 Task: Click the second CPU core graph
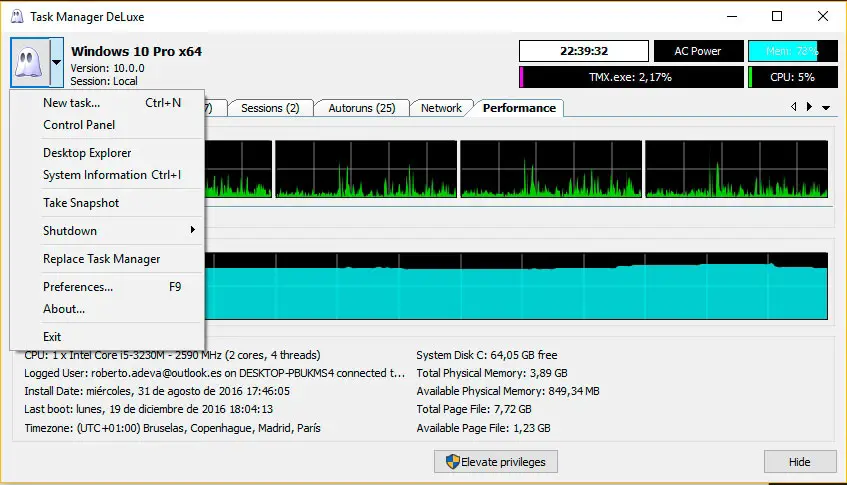pos(366,169)
